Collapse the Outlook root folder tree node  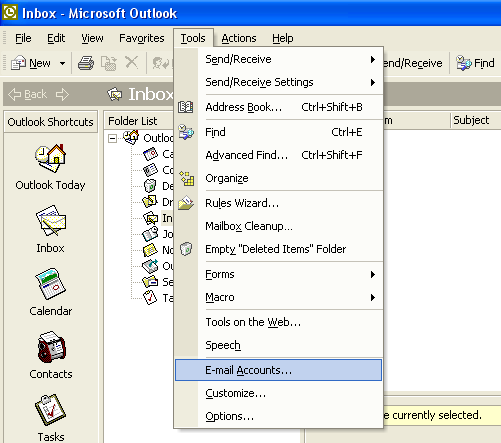113,138
